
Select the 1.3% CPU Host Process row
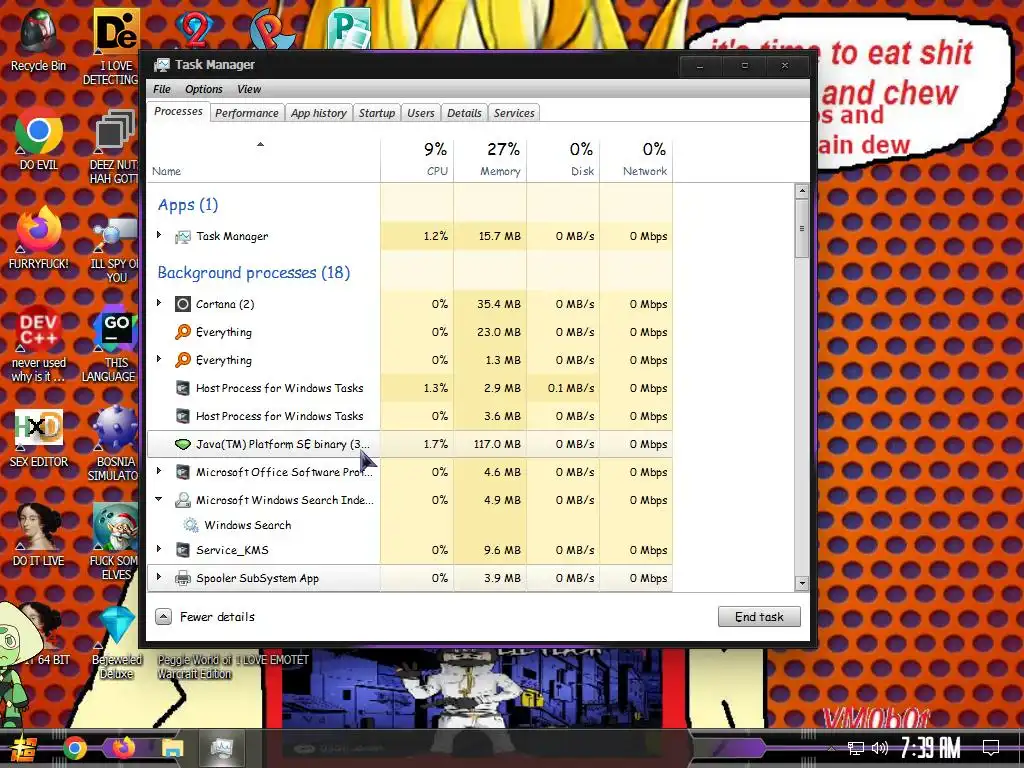tap(410, 388)
